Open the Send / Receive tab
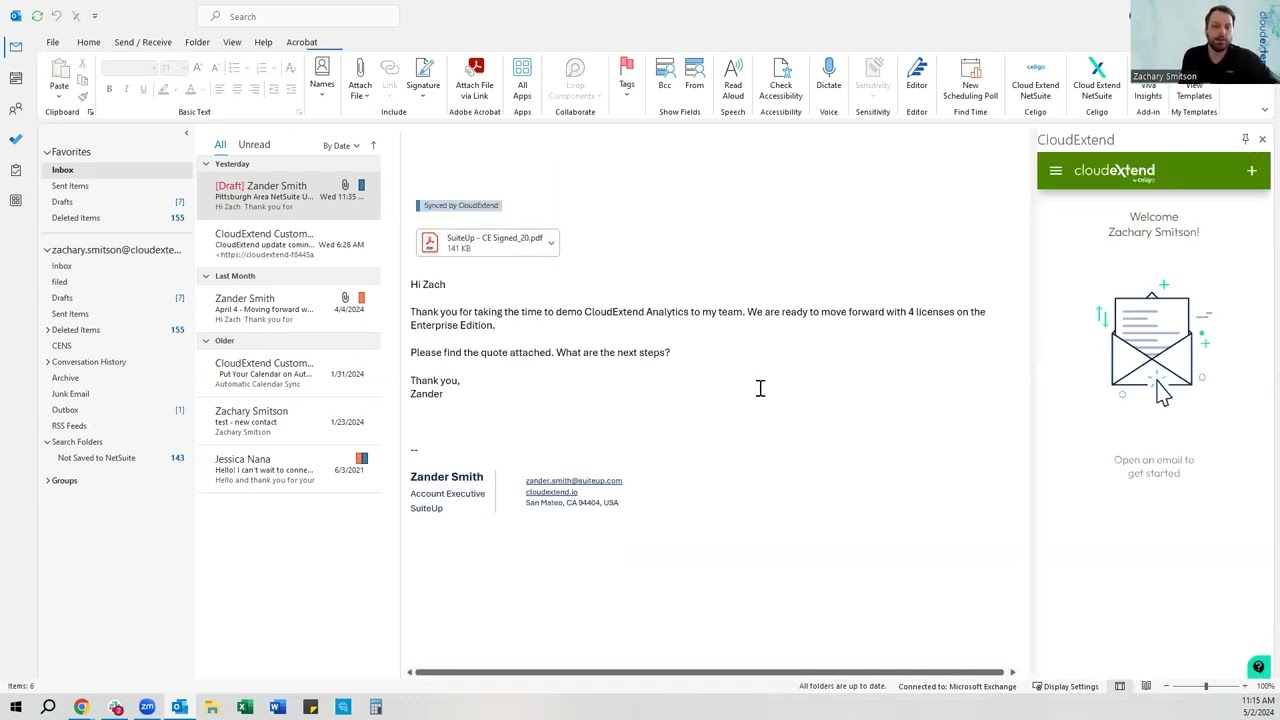 pyautogui.click(x=143, y=42)
